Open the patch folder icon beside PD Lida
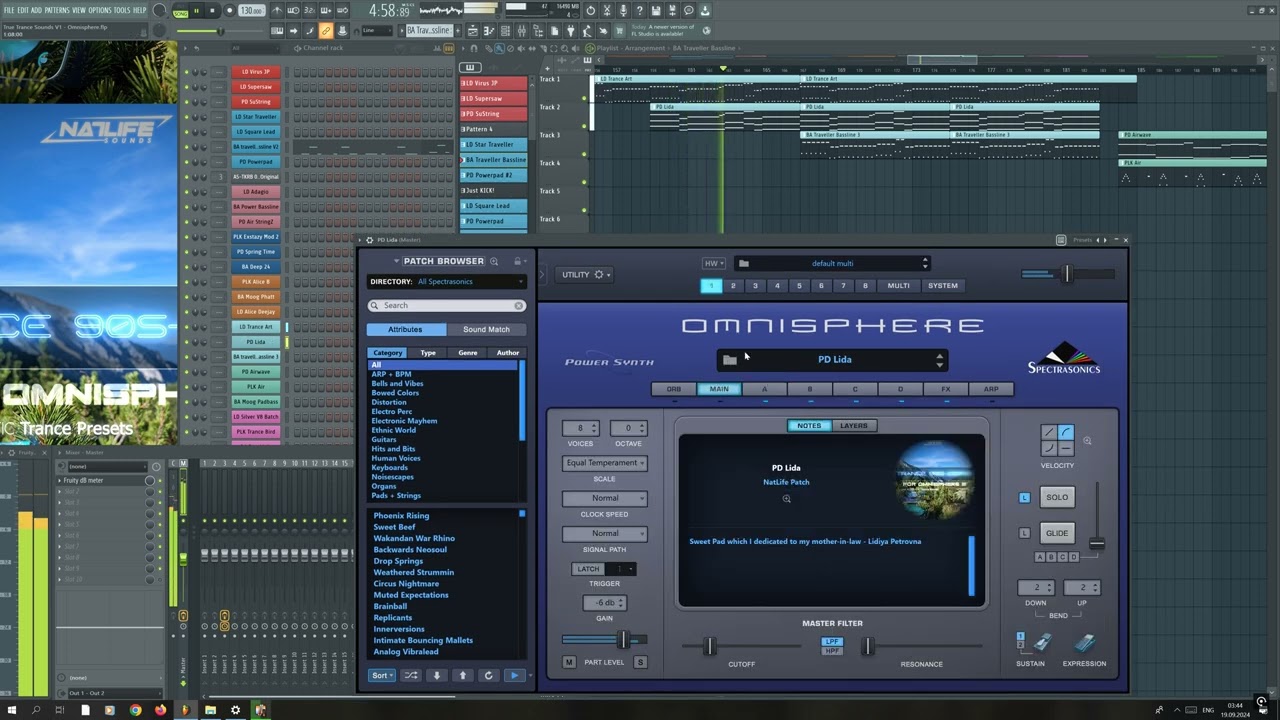Viewport: 1280px width, 720px height. (730, 360)
